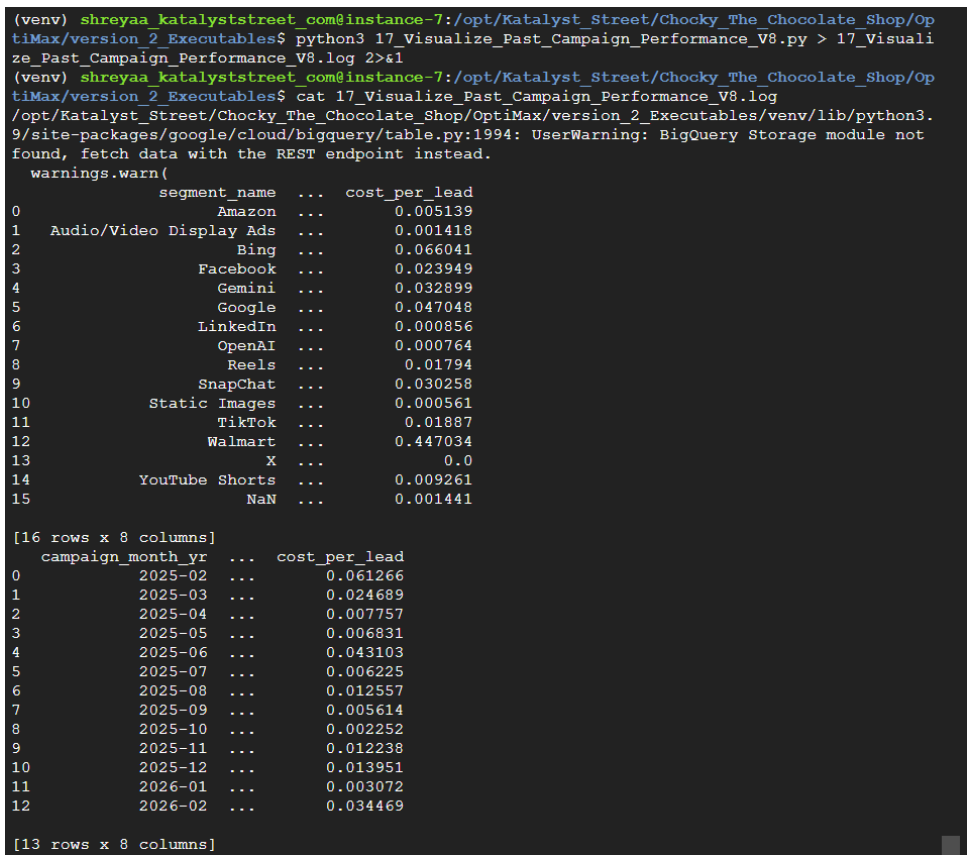Click cost value 0.01887
Image resolution: width=972 pixels, height=857 pixels.
(438, 422)
